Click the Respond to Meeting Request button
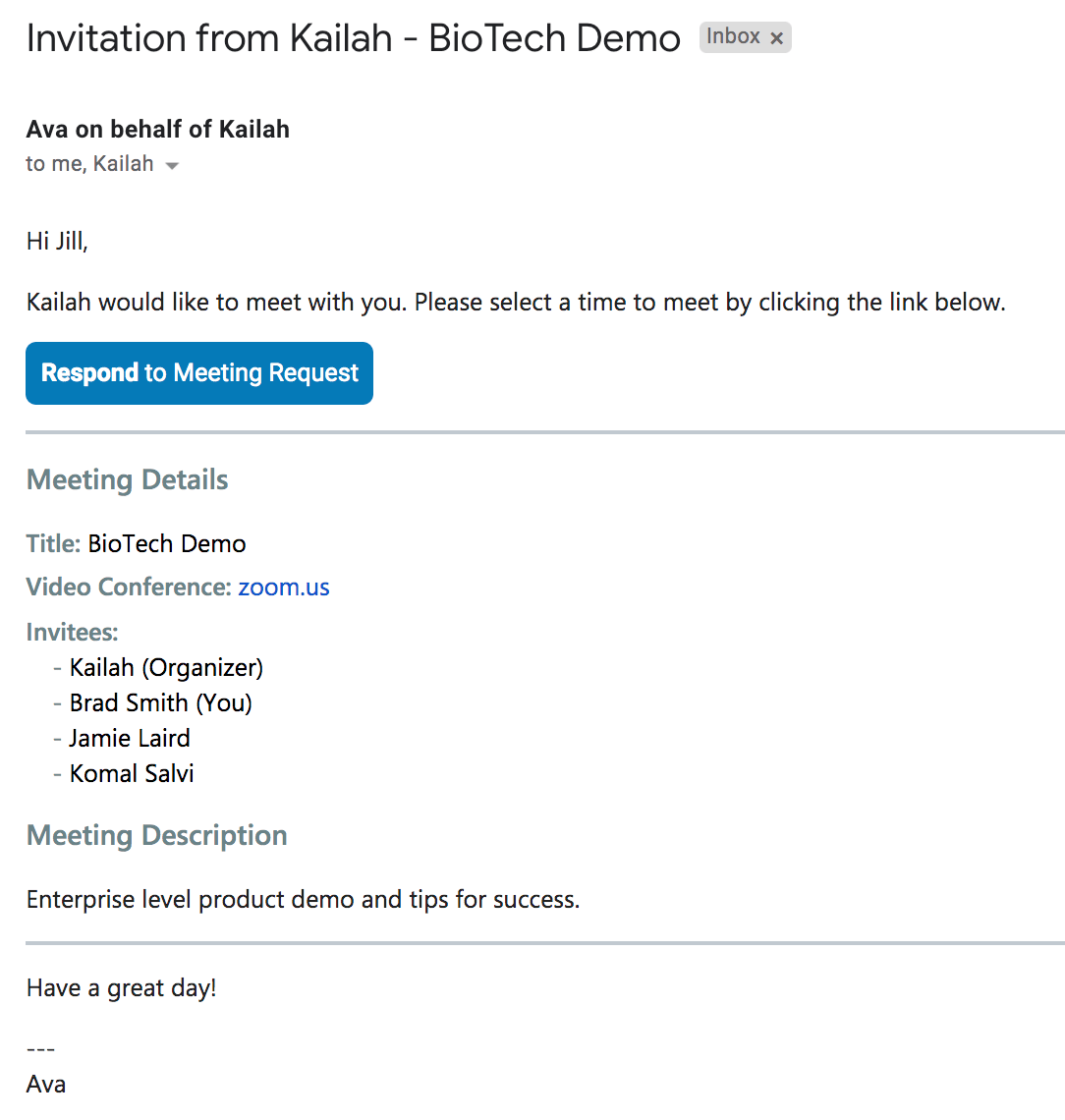1065x1120 pixels. (x=198, y=373)
